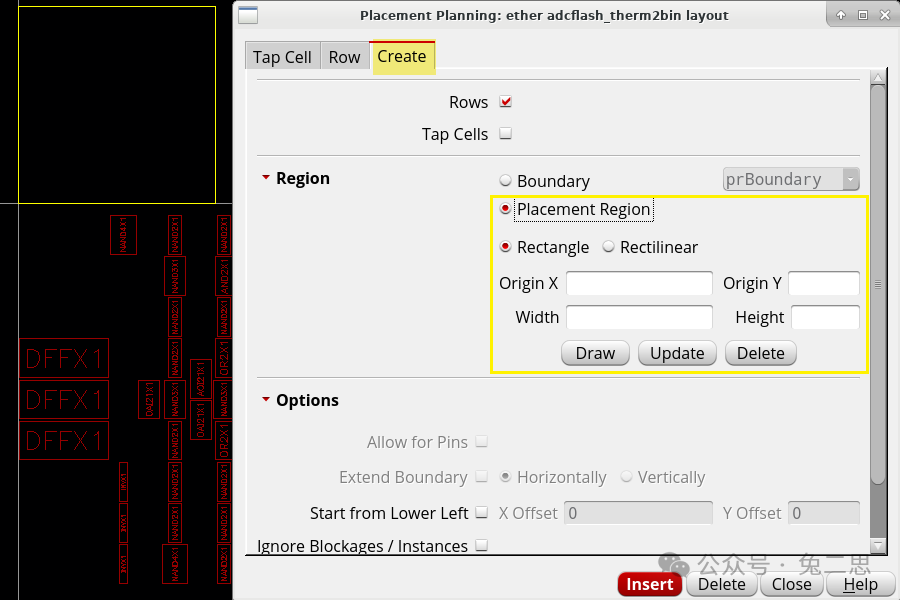Open the prBoundary dropdown
Viewport: 900px width, 600px height.
[x=791, y=179]
